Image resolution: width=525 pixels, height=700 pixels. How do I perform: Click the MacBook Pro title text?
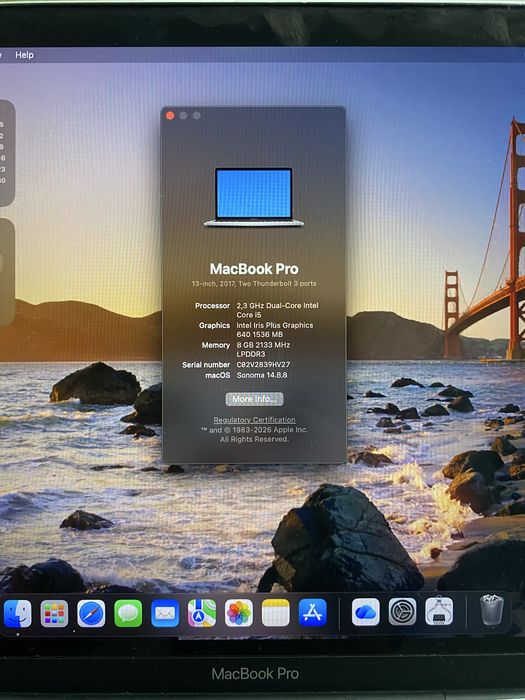254,269
